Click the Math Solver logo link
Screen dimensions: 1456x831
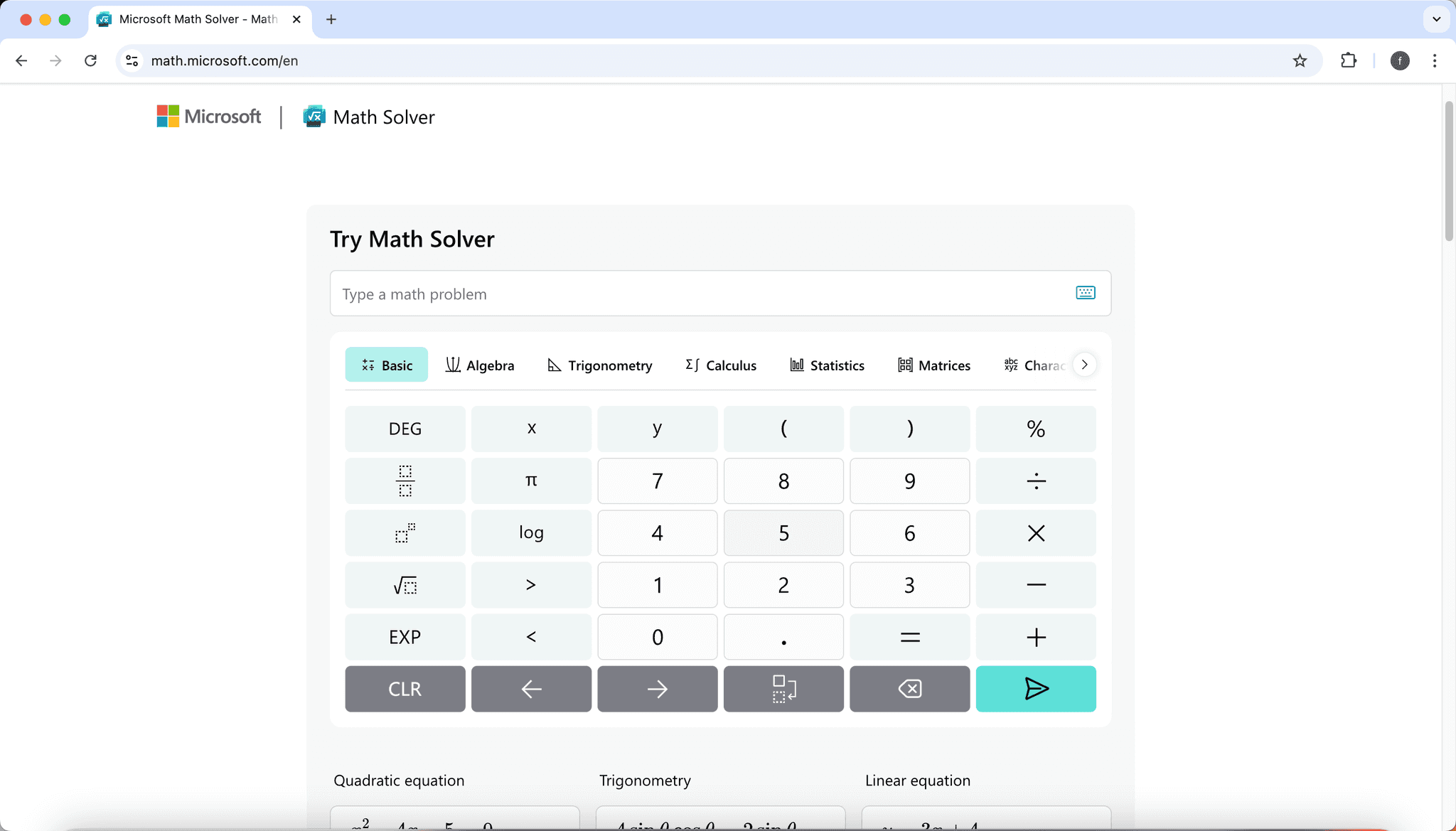369,117
